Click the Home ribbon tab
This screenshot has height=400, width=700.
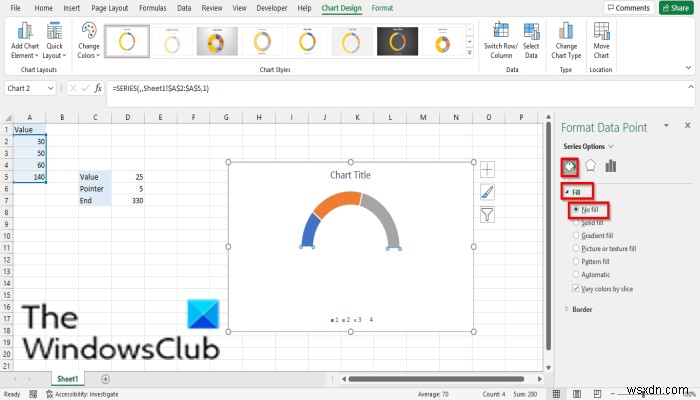(x=43, y=8)
